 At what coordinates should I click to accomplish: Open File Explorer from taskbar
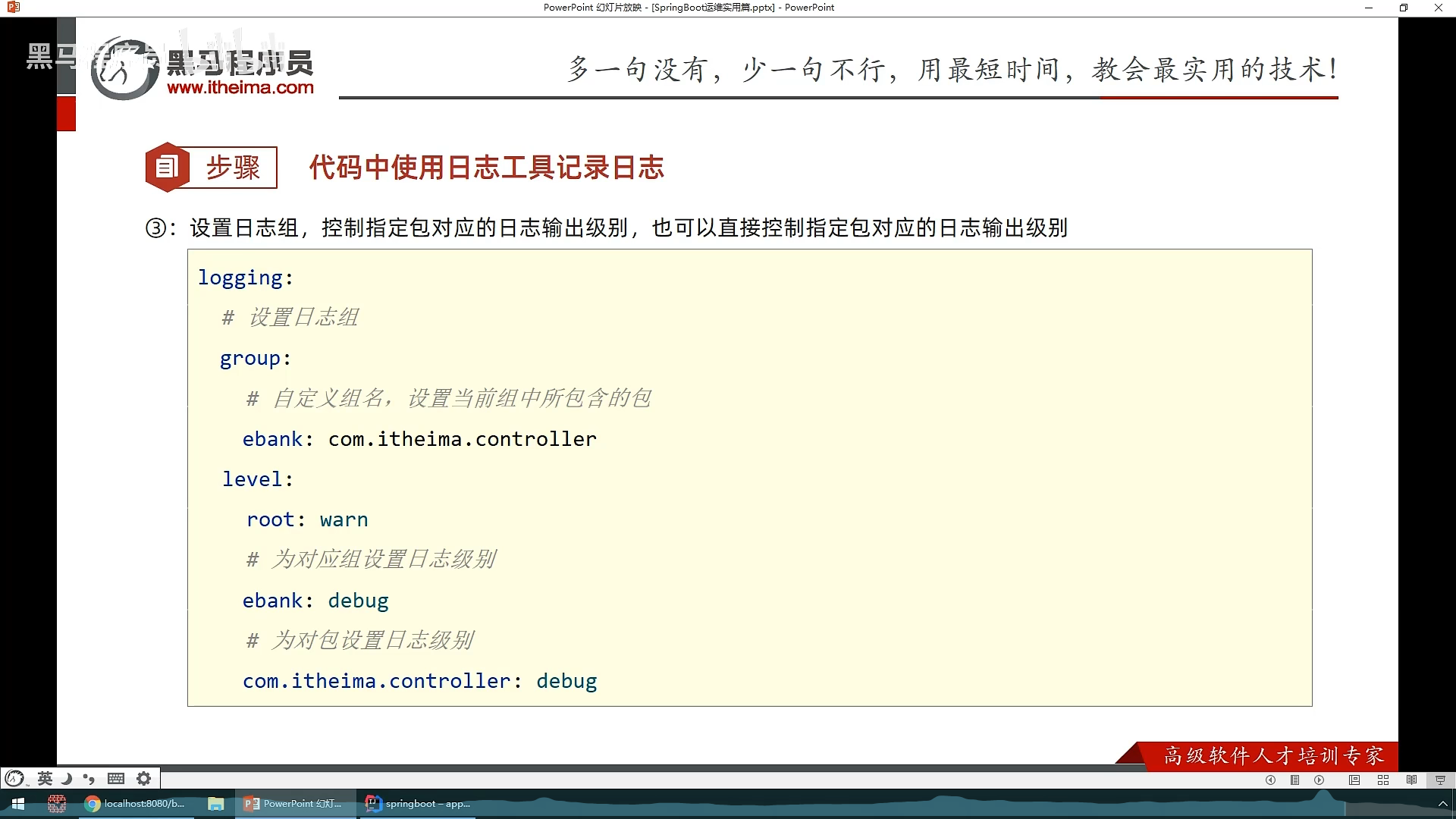coord(216,804)
